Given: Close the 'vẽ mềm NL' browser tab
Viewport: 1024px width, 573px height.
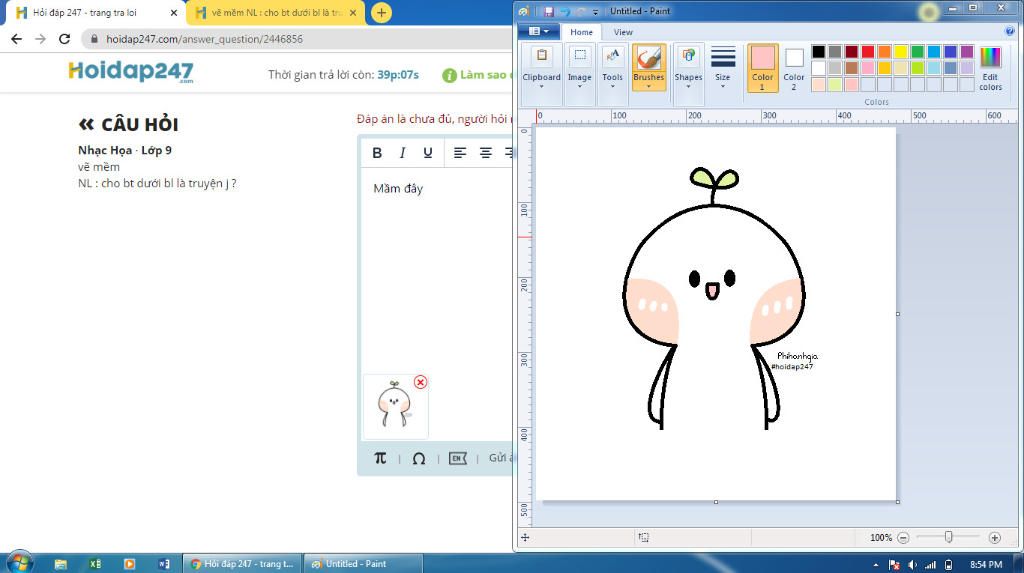Looking at the screenshot, I should coord(353,12).
